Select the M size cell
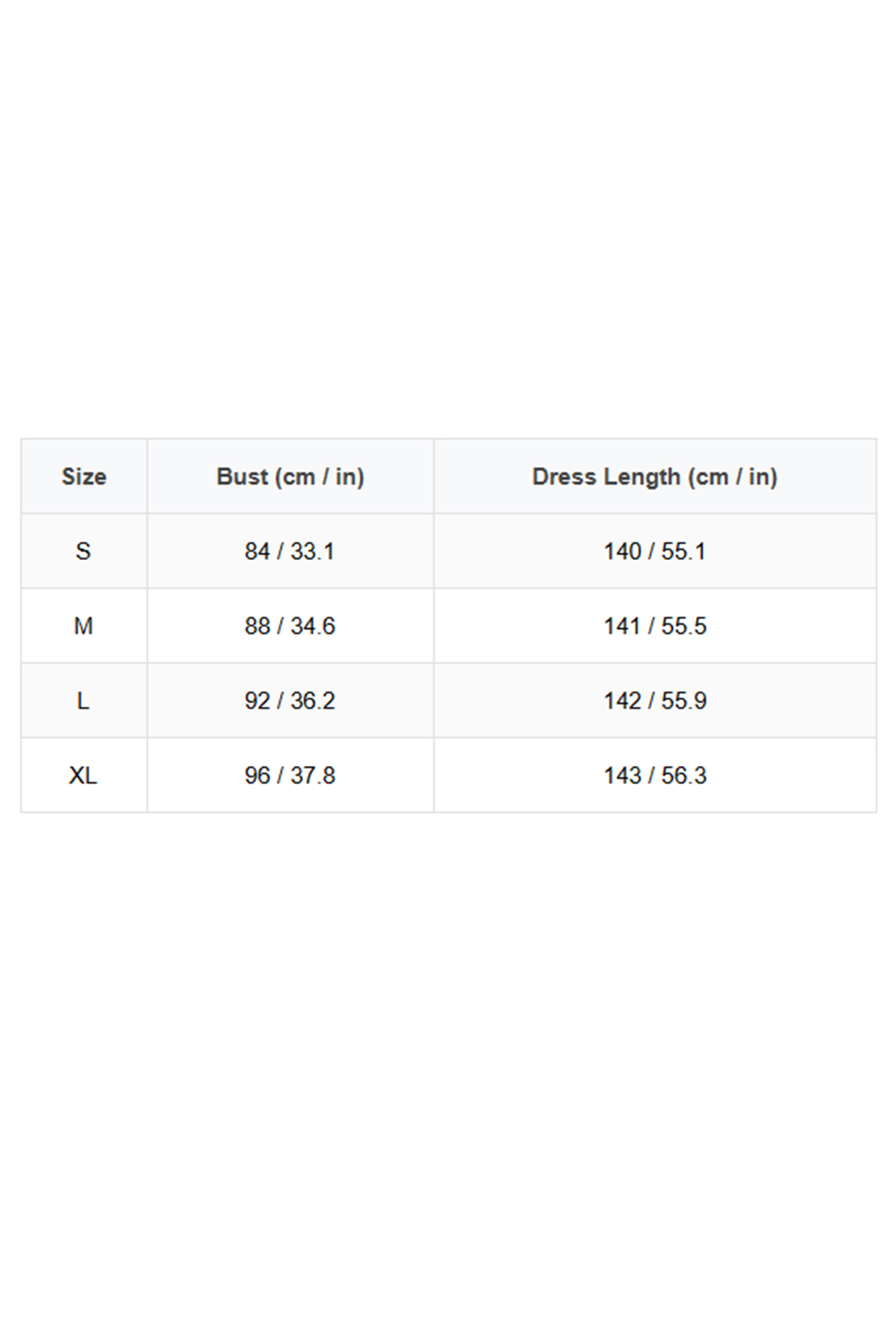This screenshot has width=896, height=1344. pyautogui.click(x=83, y=627)
